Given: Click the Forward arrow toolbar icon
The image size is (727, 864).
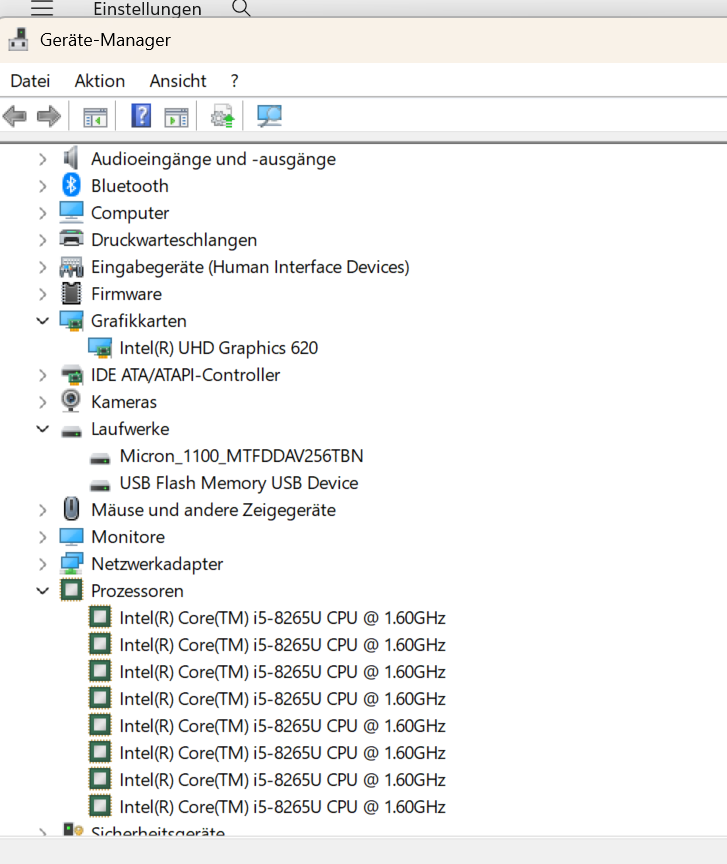Looking at the screenshot, I should pyautogui.click(x=49, y=116).
